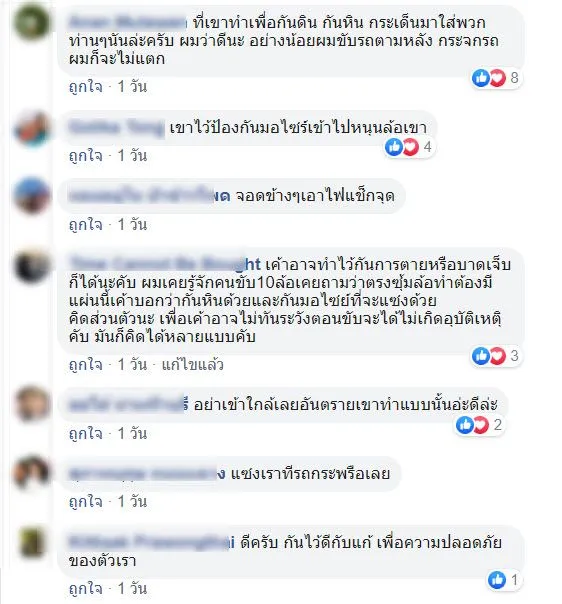Open edit history via แก้ไขแล้ว
Screen dimensions: 562x604
(192, 364)
